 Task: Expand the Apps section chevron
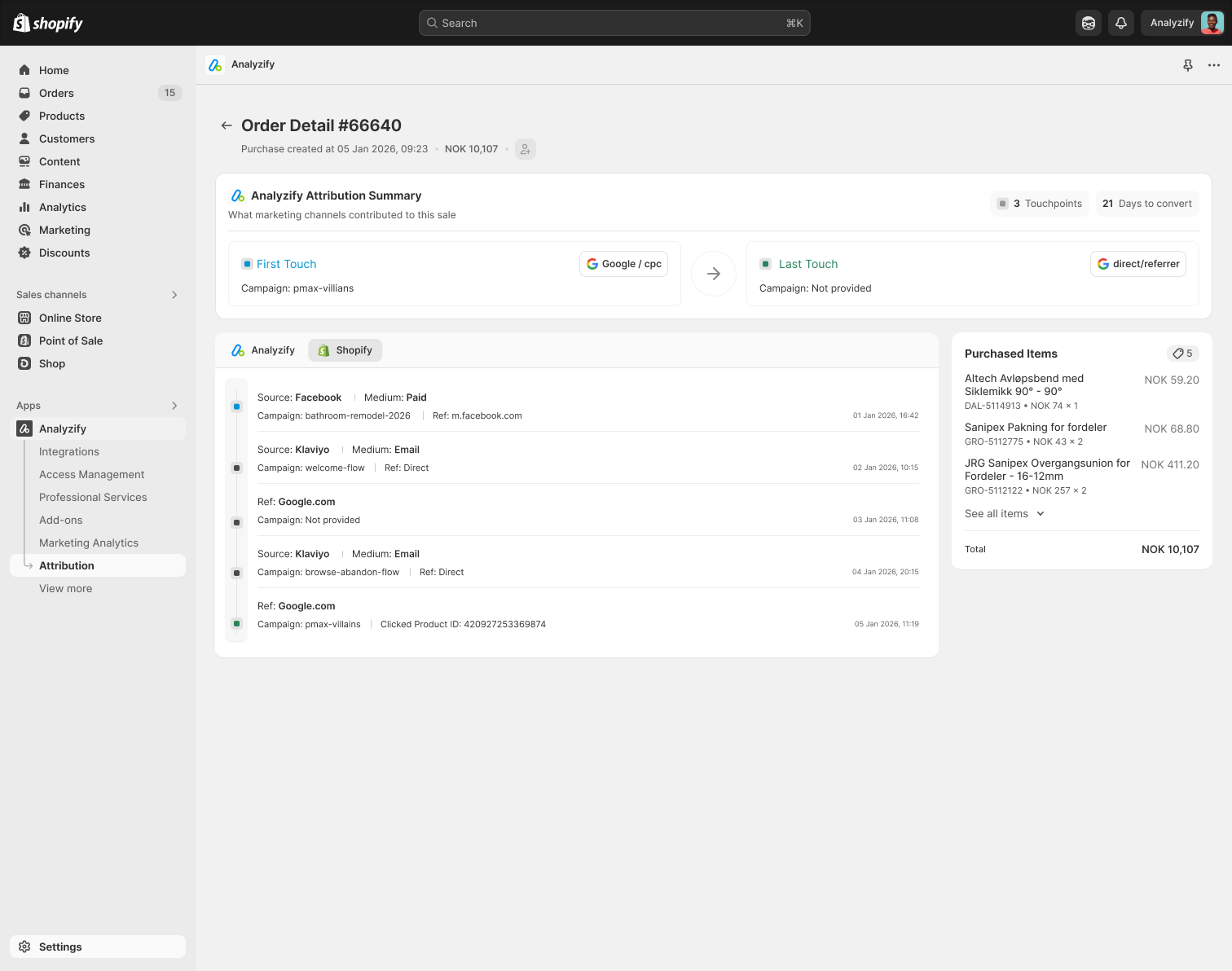174,406
